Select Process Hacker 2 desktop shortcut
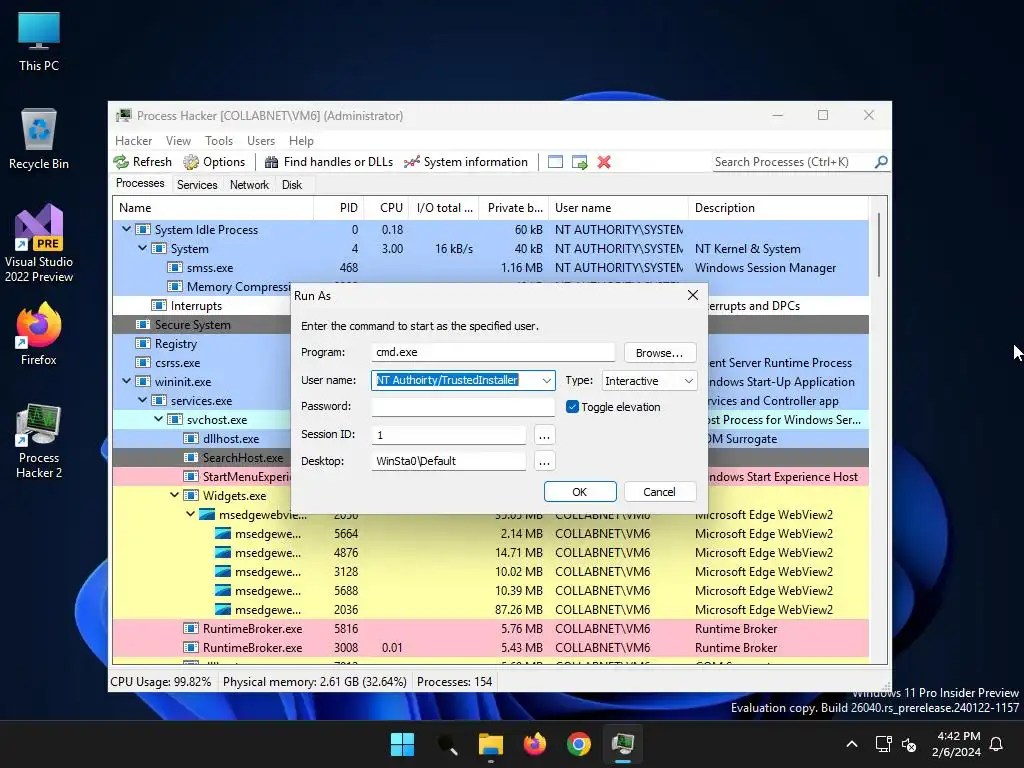The image size is (1024, 768). (39, 441)
